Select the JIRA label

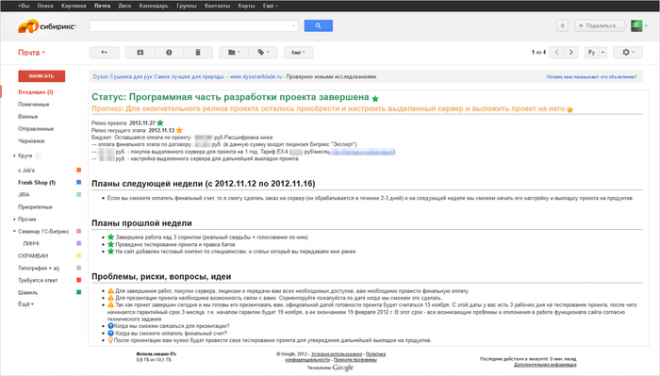pos(24,195)
